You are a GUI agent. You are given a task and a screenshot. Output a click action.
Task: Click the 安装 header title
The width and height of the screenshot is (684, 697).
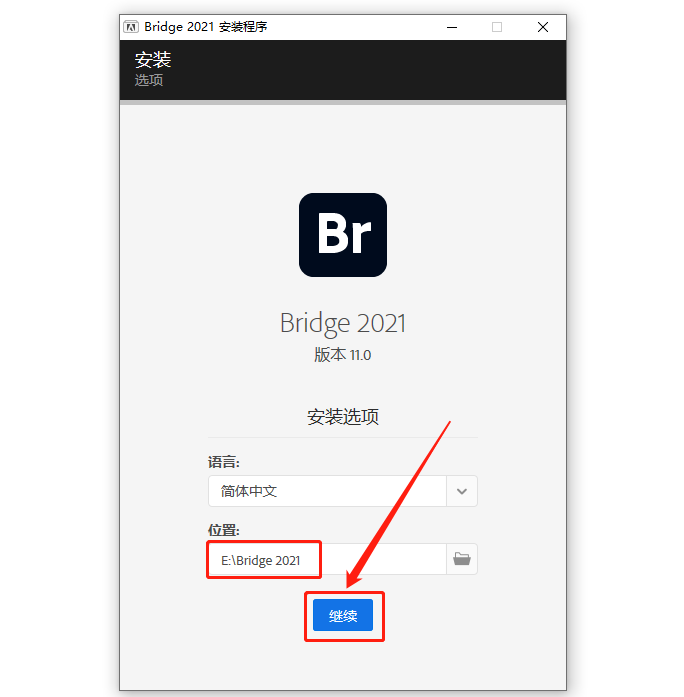click(153, 60)
